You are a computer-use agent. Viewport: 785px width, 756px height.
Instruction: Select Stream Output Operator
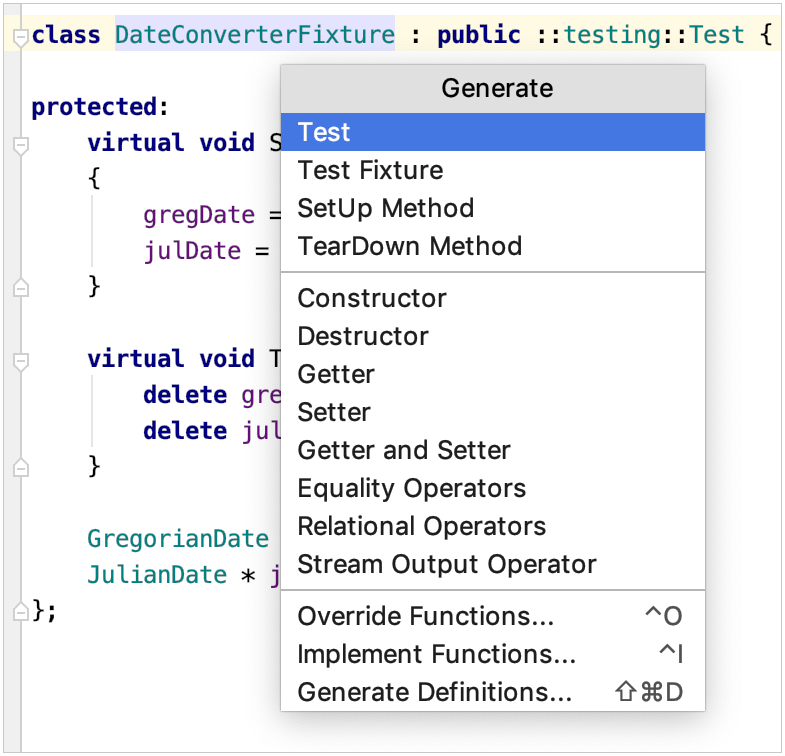493,564
